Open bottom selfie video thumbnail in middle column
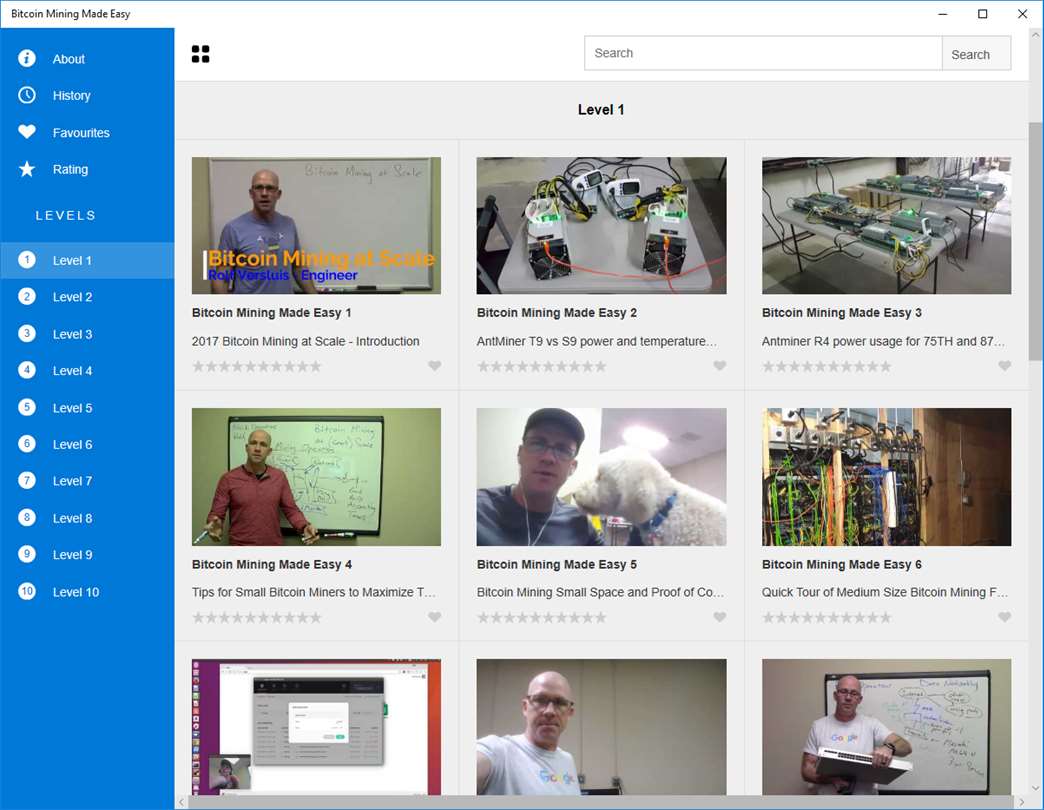Viewport: 1044px width, 810px height. tap(601, 727)
